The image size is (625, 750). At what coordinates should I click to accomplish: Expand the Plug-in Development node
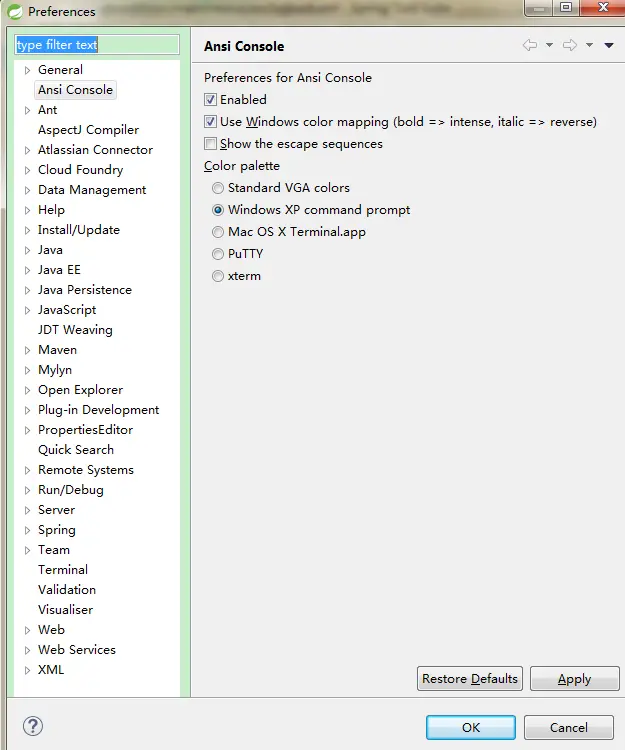(27, 410)
